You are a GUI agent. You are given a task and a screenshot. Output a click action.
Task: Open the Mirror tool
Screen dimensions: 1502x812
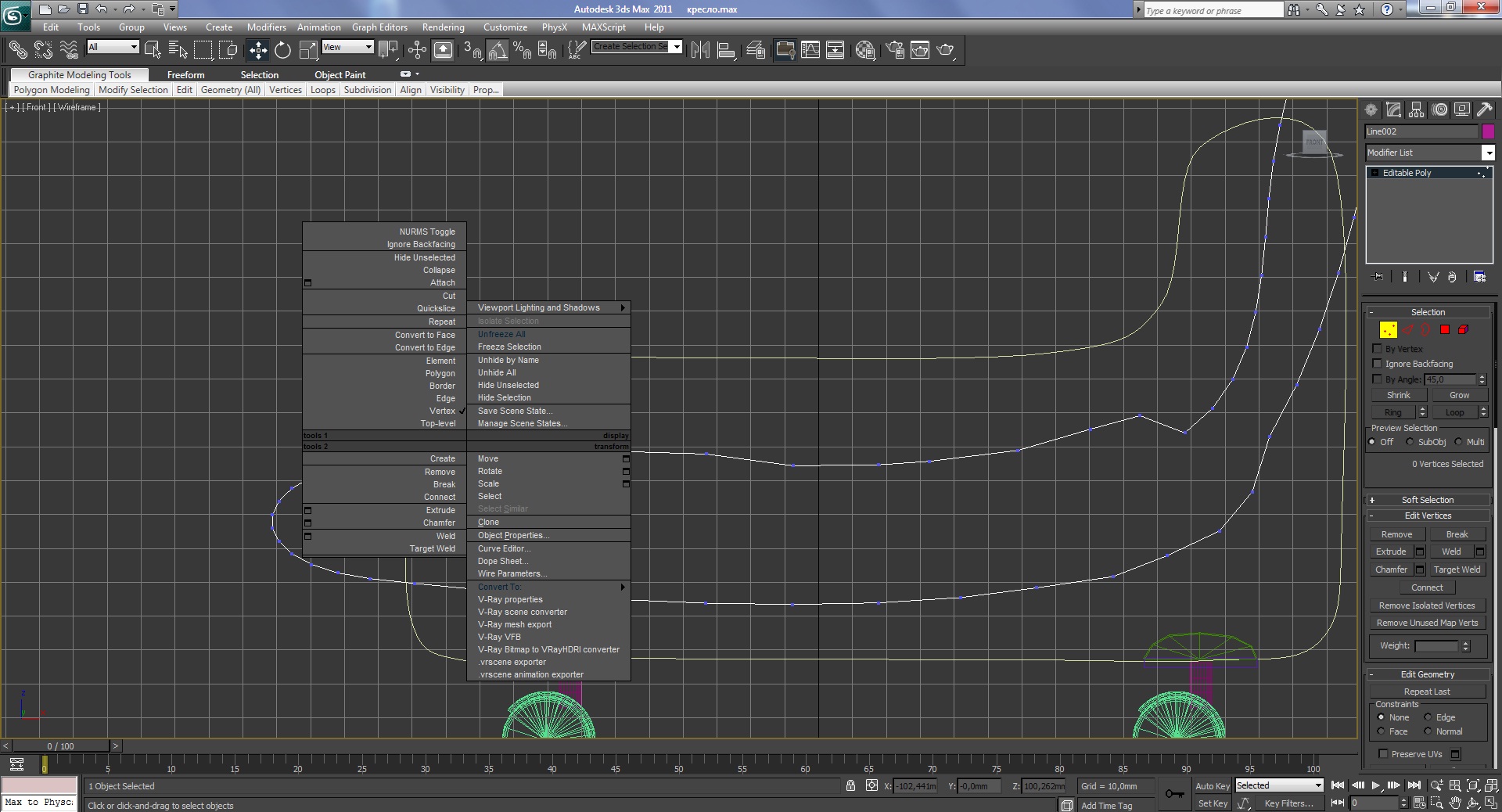[x=700, y=51]
